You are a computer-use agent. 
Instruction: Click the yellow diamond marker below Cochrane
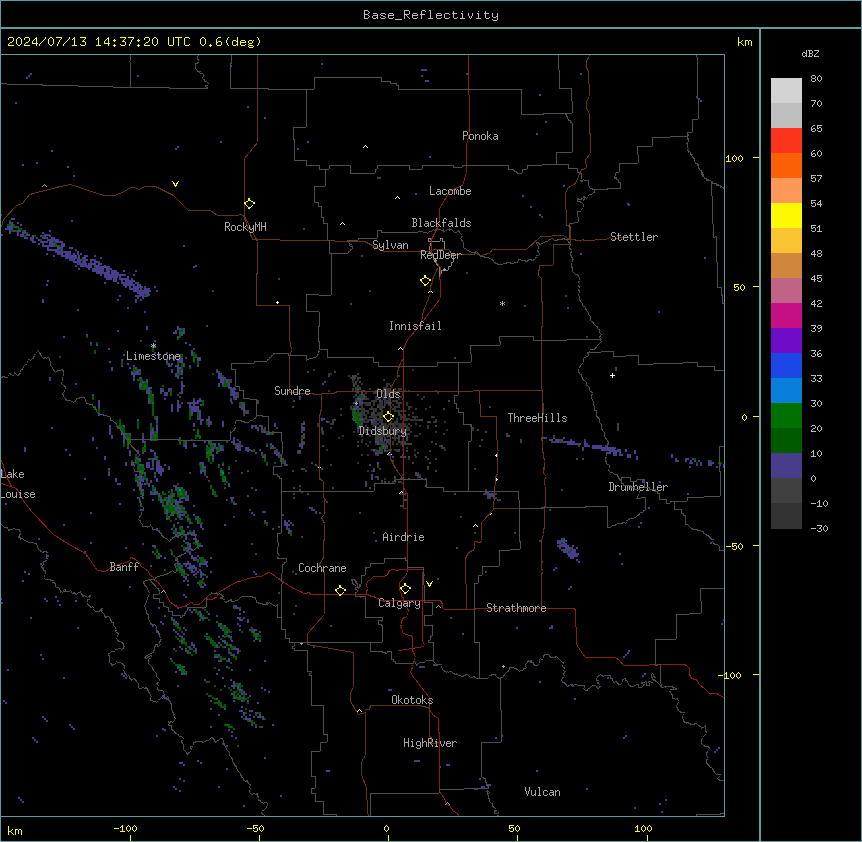[x=340, y=590]
